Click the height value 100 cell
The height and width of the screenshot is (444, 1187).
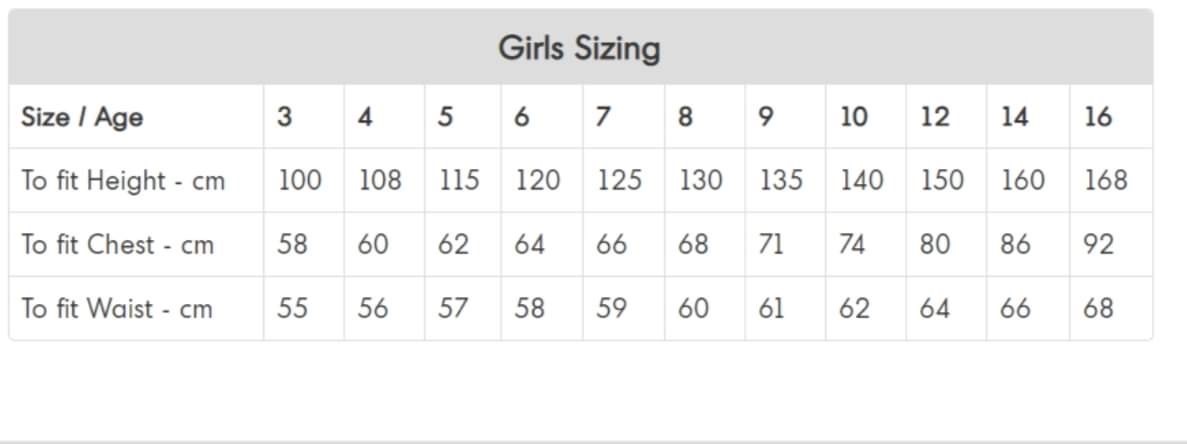click(x=299, y=181)
